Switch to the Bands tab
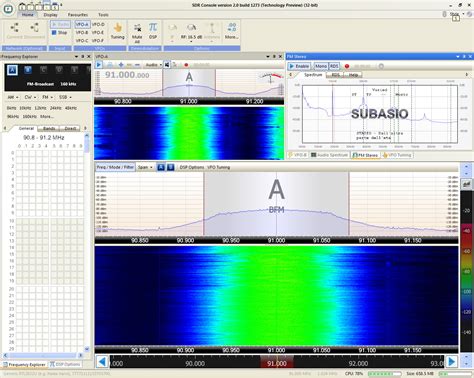 pyautogui.click(x=49, y=128)
